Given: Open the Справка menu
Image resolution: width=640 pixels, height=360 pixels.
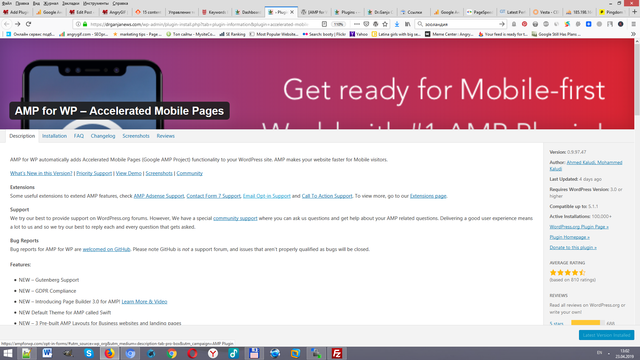Looking at the screenshot, I should 120,3.
